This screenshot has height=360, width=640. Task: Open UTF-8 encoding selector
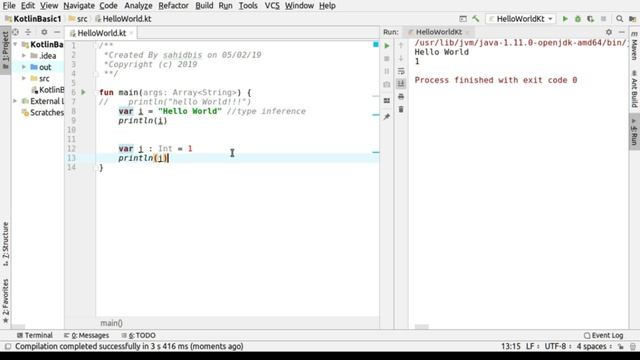558,347
